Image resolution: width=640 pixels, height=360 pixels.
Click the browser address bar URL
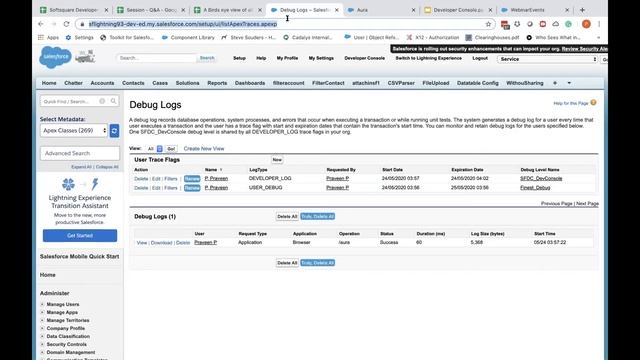pyautogui.click(x=183, y=24)
